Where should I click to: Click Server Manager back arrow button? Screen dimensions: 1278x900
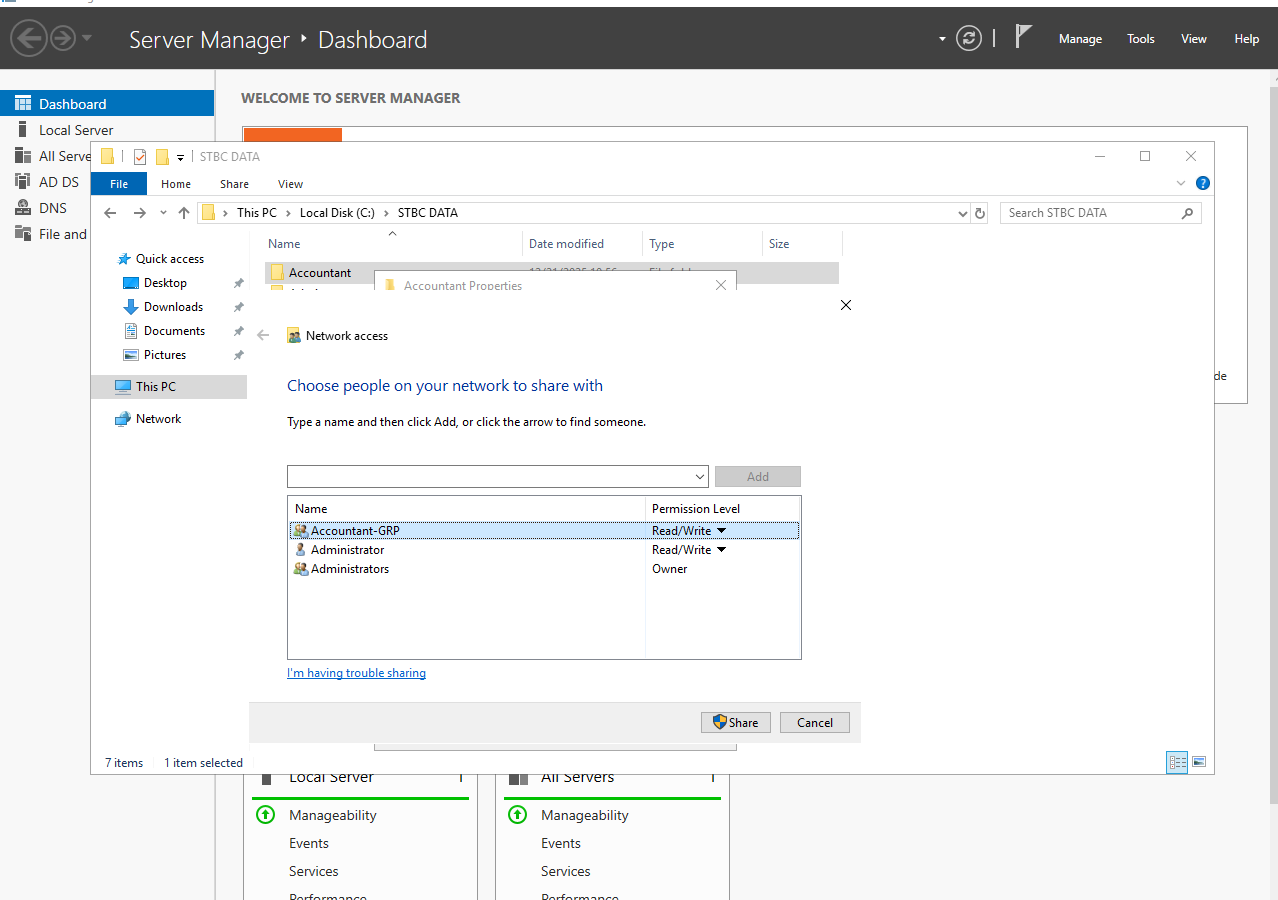click(x=29, y=39)
